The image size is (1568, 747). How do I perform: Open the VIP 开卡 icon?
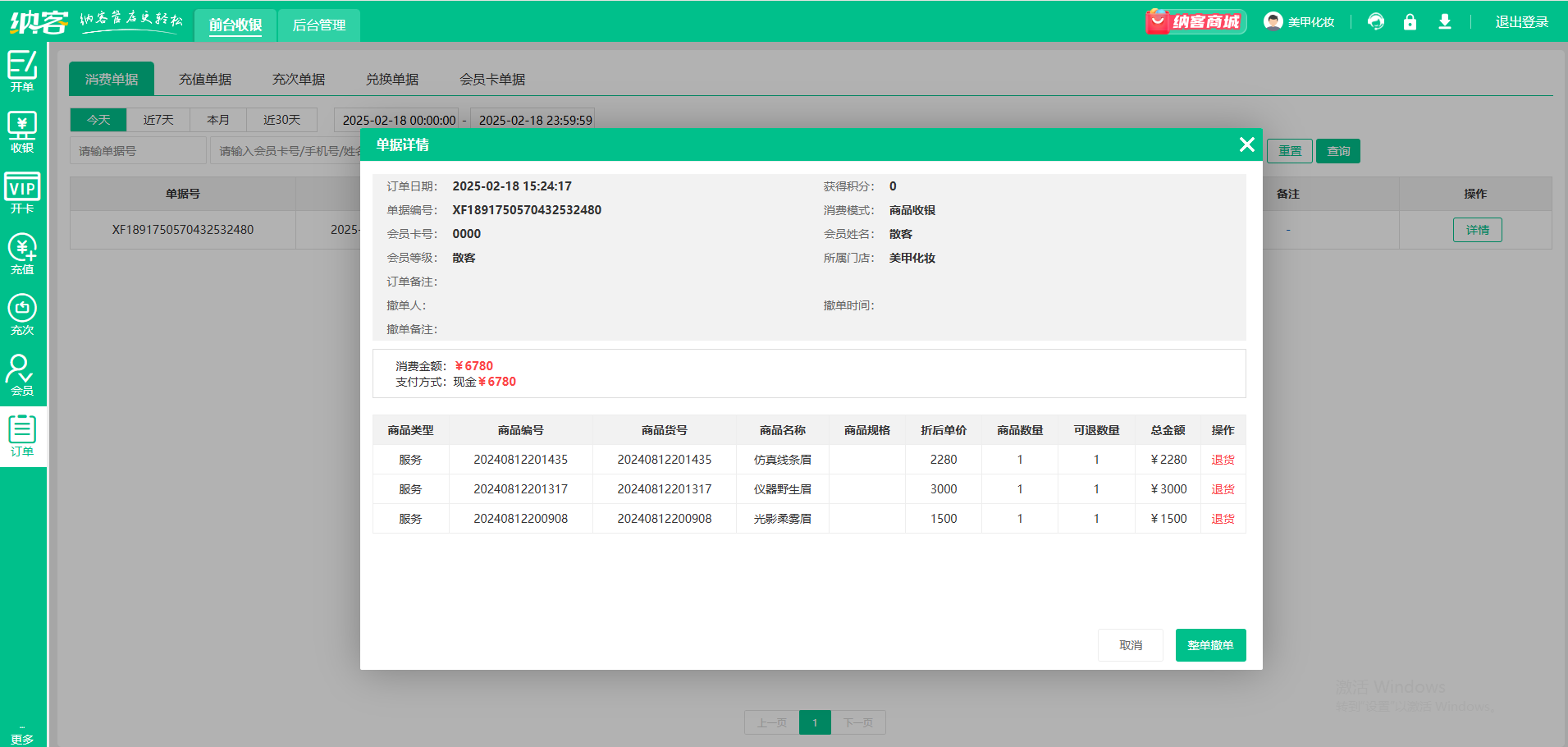tap(22, 193)
